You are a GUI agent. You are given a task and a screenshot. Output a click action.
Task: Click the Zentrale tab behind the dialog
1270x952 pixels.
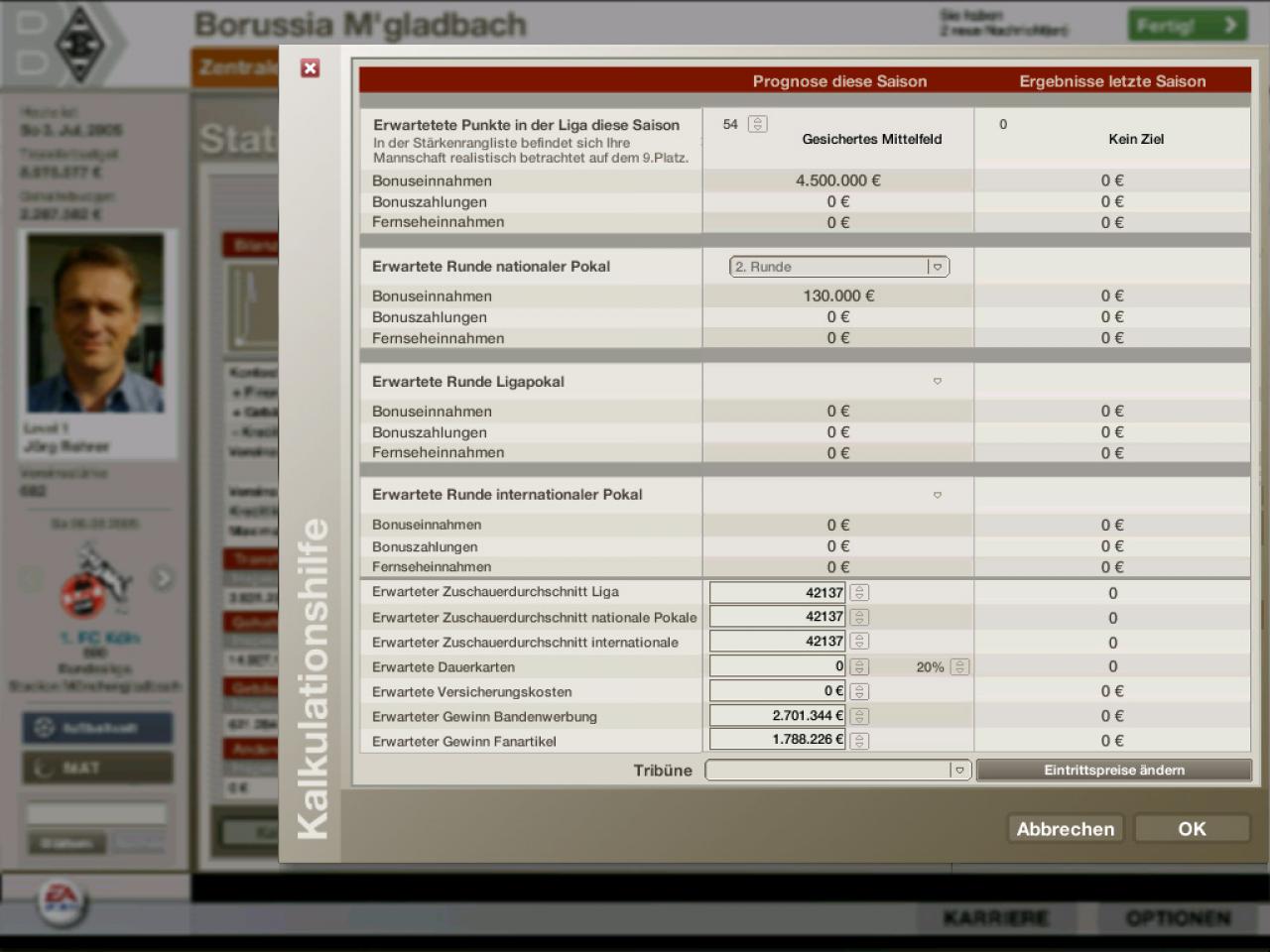pos(235,67)
